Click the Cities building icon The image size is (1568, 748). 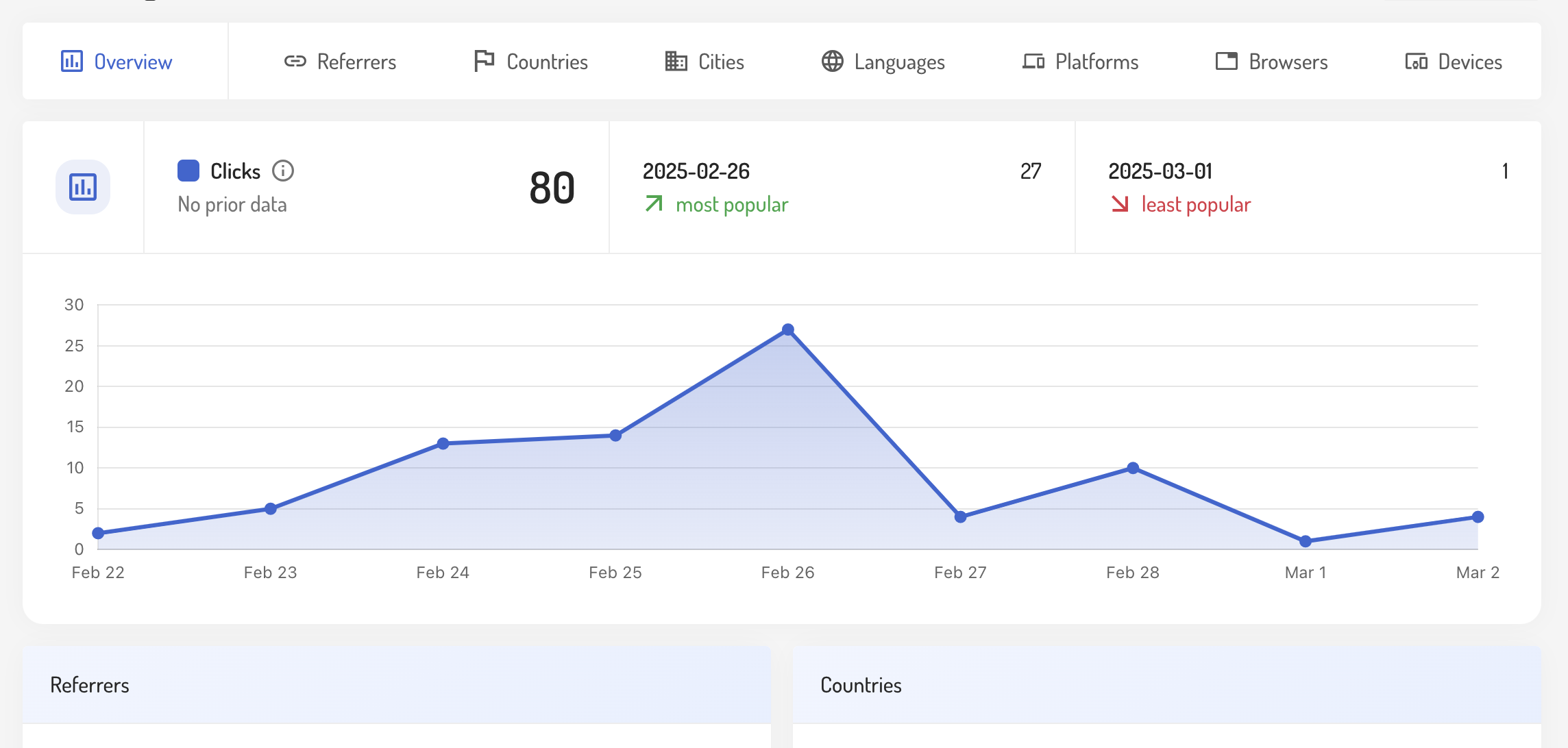[676, 62]
